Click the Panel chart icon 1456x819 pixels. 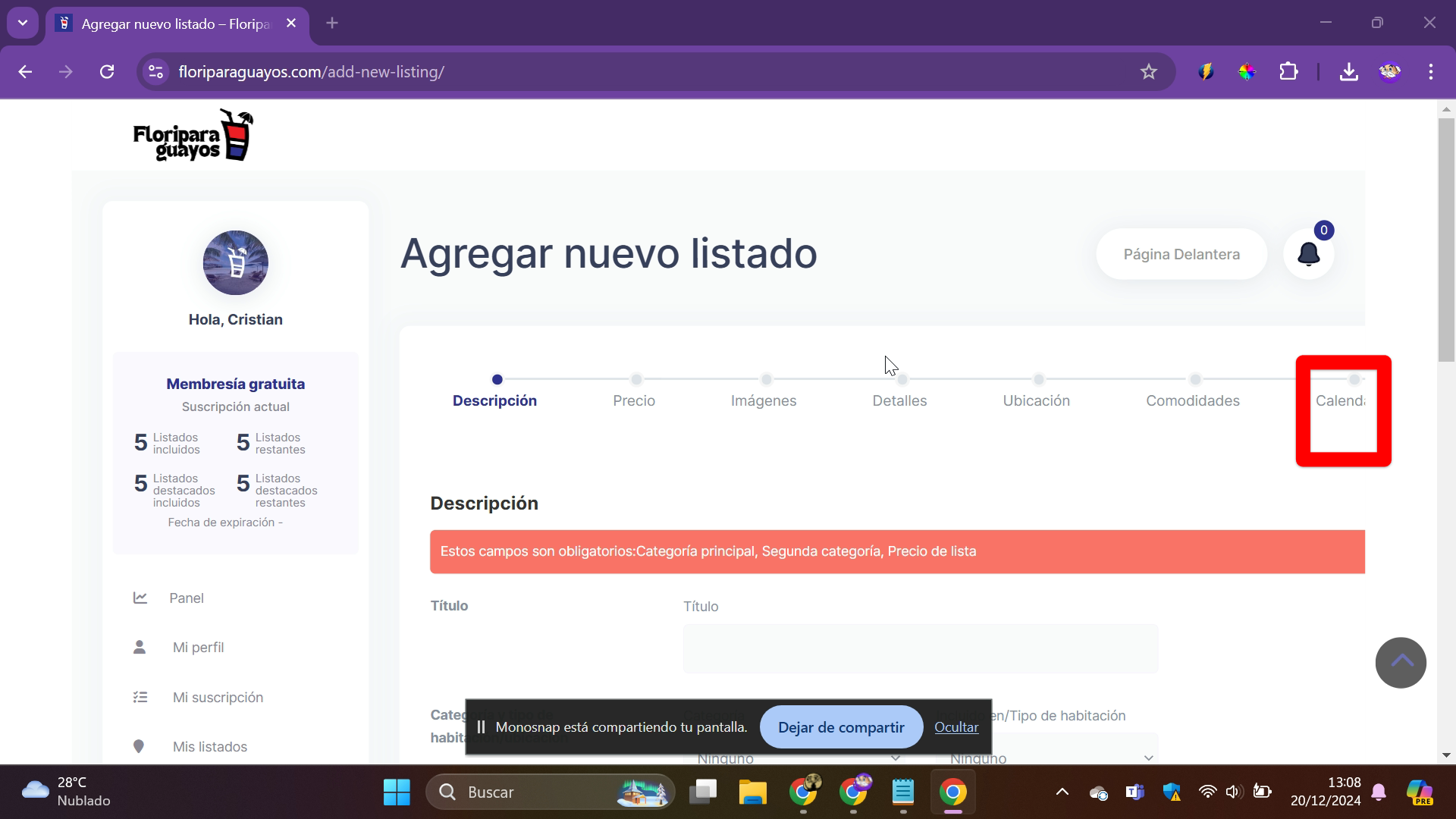(140, 598)
